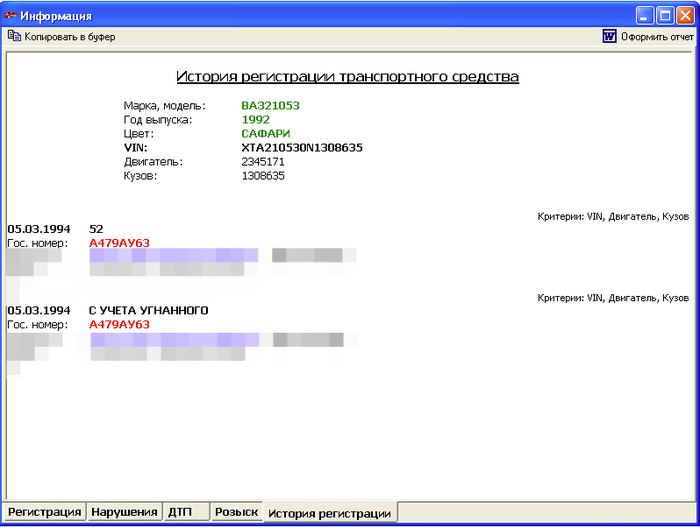This screenshot has height=528, width=700.
Task: Click the first red plate number А479АУ63
Action: [119, 243]
